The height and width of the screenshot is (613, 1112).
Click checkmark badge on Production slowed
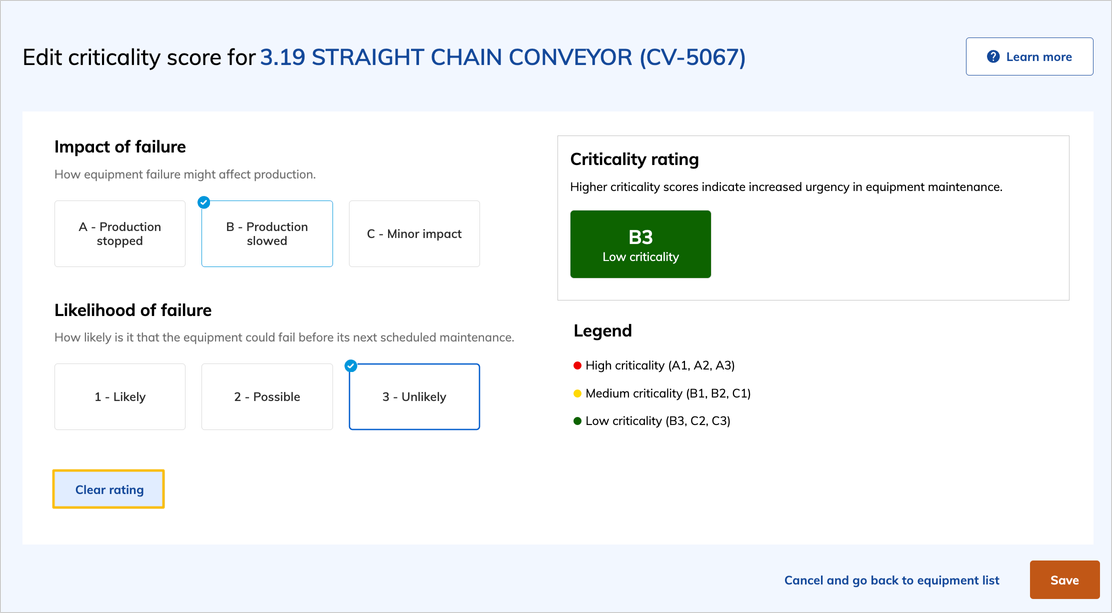(x=204, y=203)
